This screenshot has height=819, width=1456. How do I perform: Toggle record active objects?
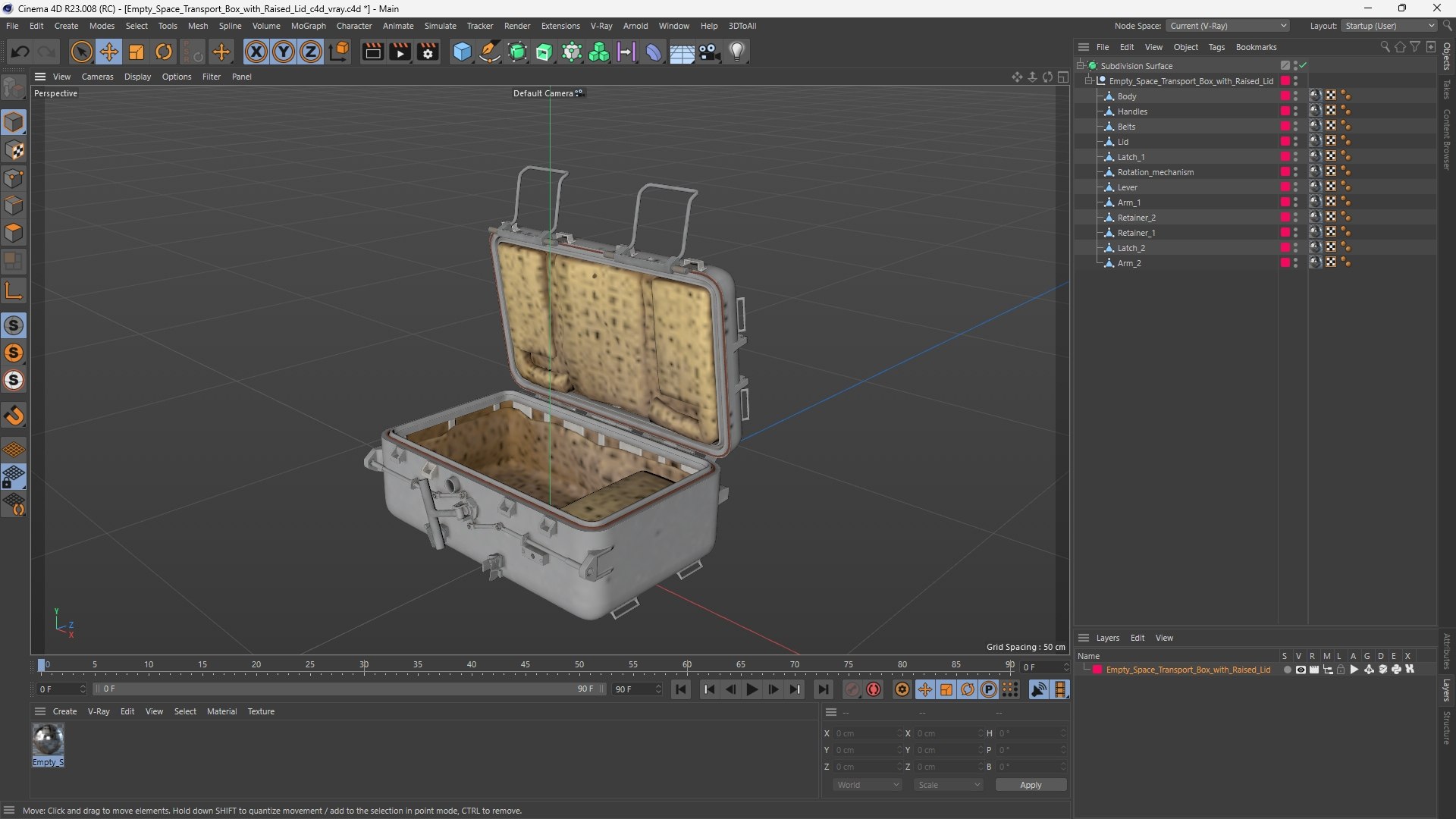click(x=852, y=689)
